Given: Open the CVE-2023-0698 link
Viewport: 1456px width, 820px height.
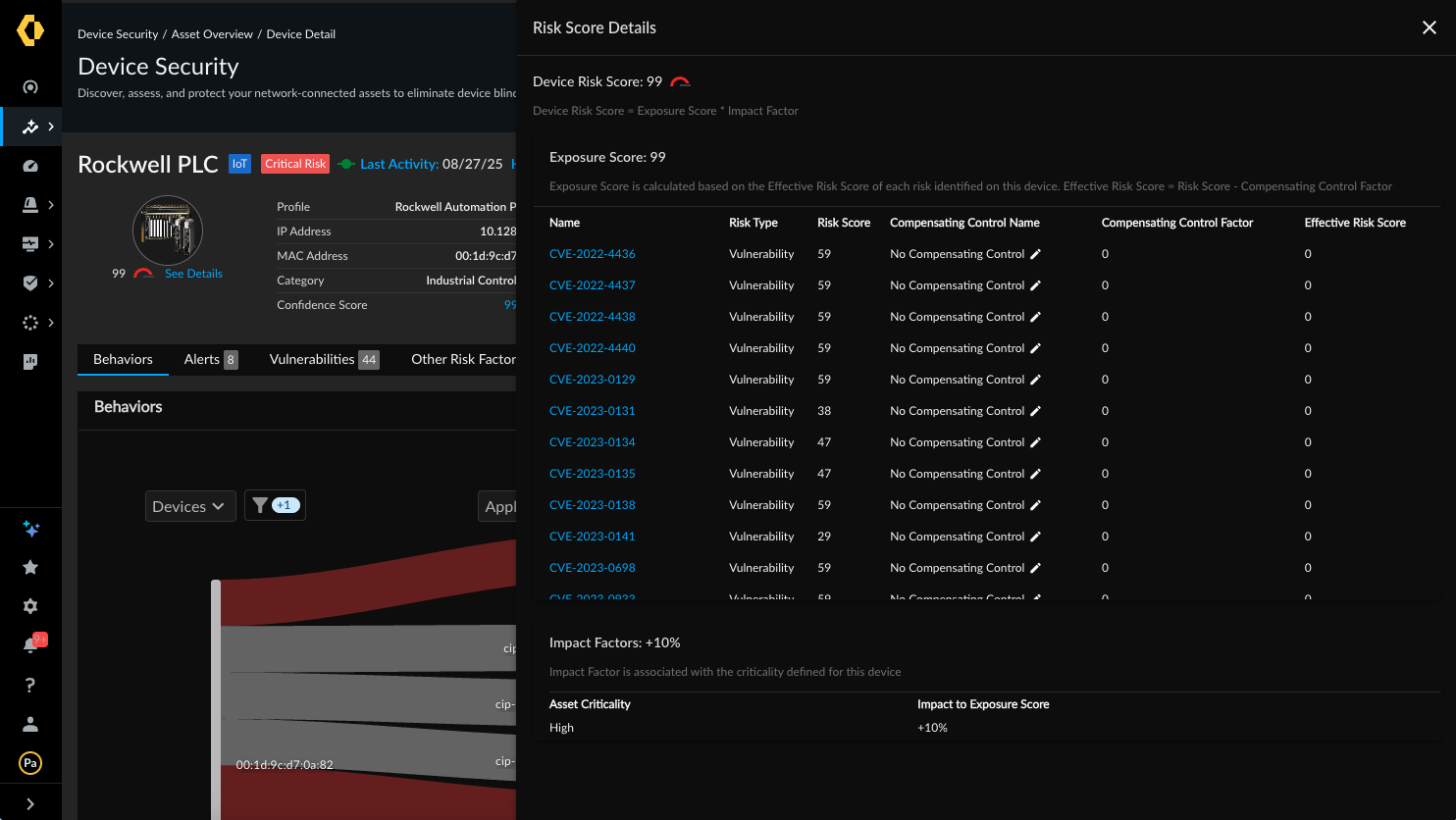Looking at the screenshot, I should pyautogui.click(x=592, y=568).
